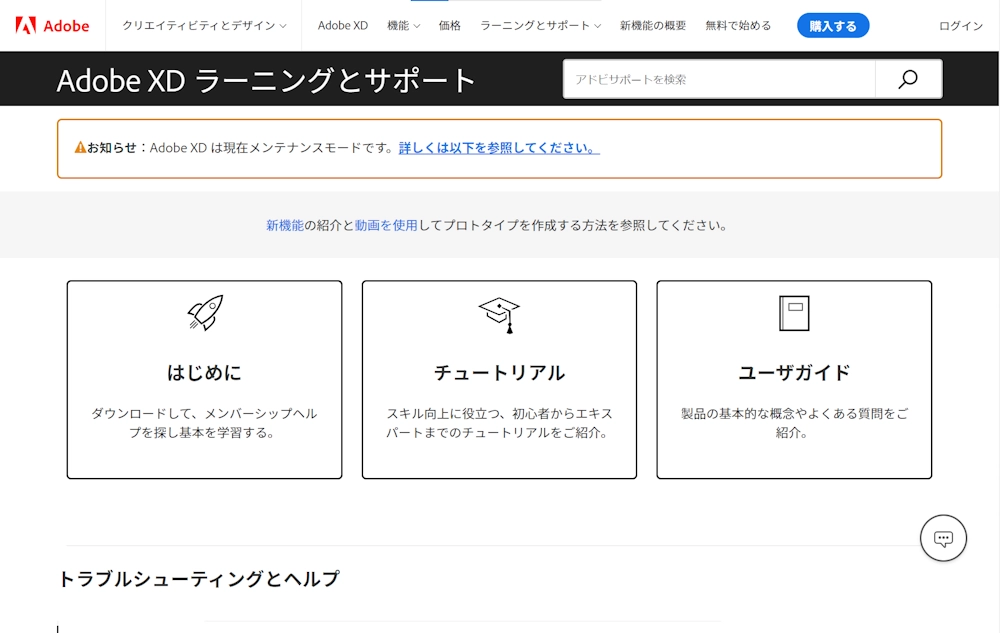Click the rocket icon above はじめに
The height and width of the screenshot is (633, 1000).
coord(205,313)
